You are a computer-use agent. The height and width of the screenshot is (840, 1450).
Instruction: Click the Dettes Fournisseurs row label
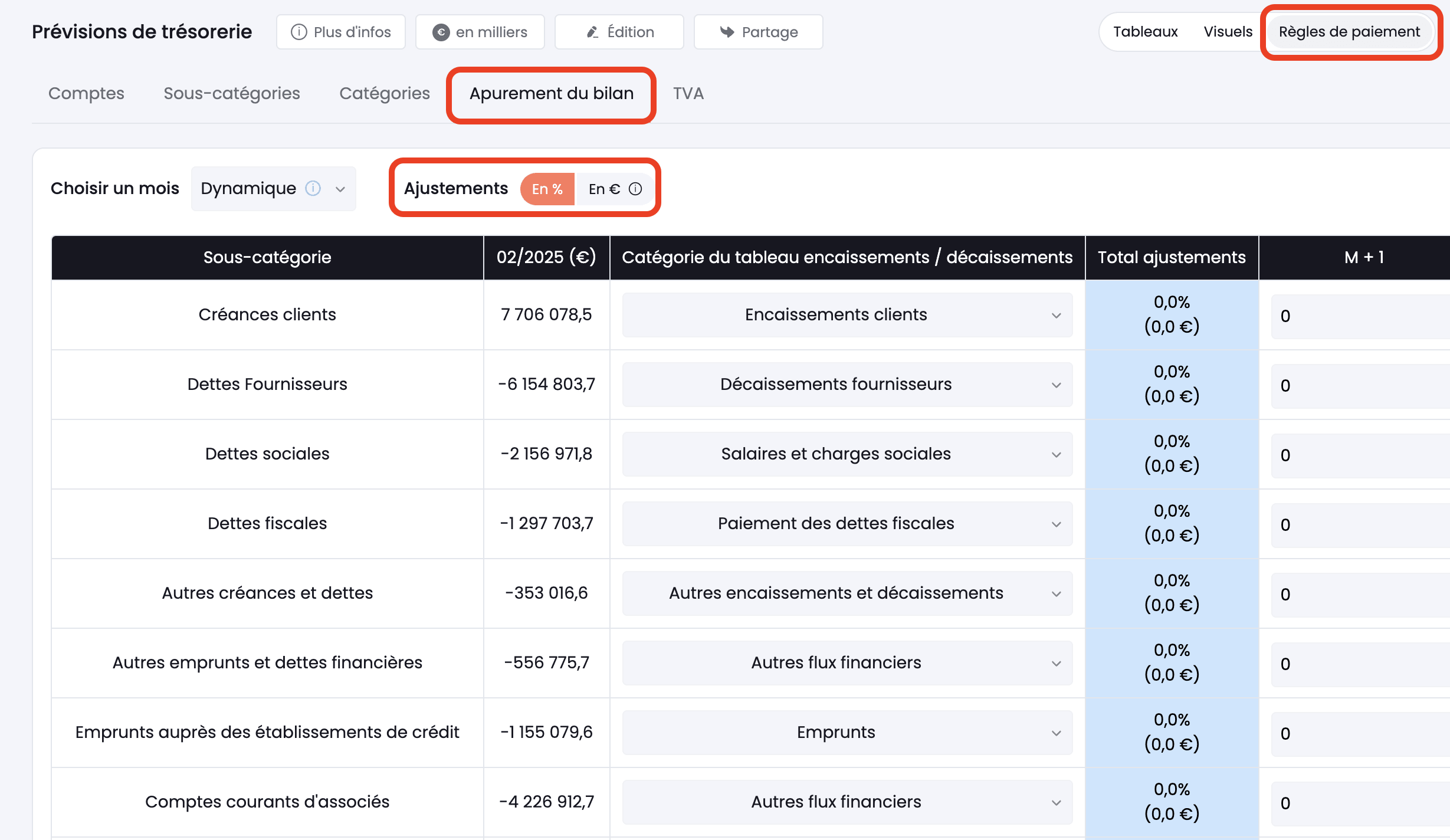267,384
